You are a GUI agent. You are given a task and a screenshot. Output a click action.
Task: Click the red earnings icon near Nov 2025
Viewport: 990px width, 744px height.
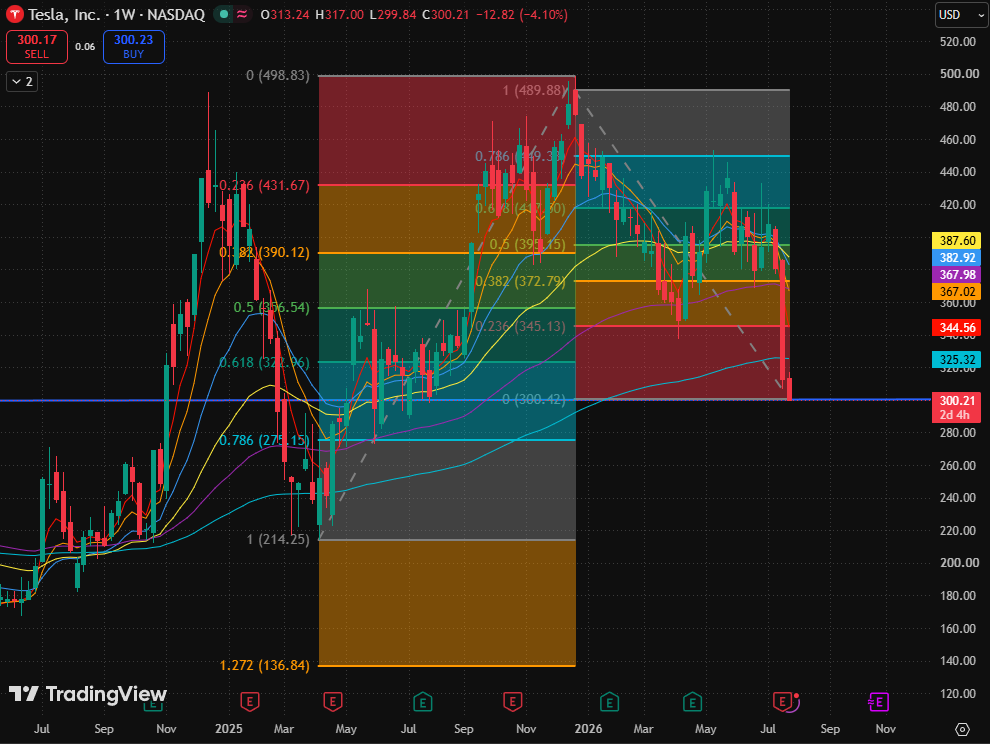tap(512, 702)
